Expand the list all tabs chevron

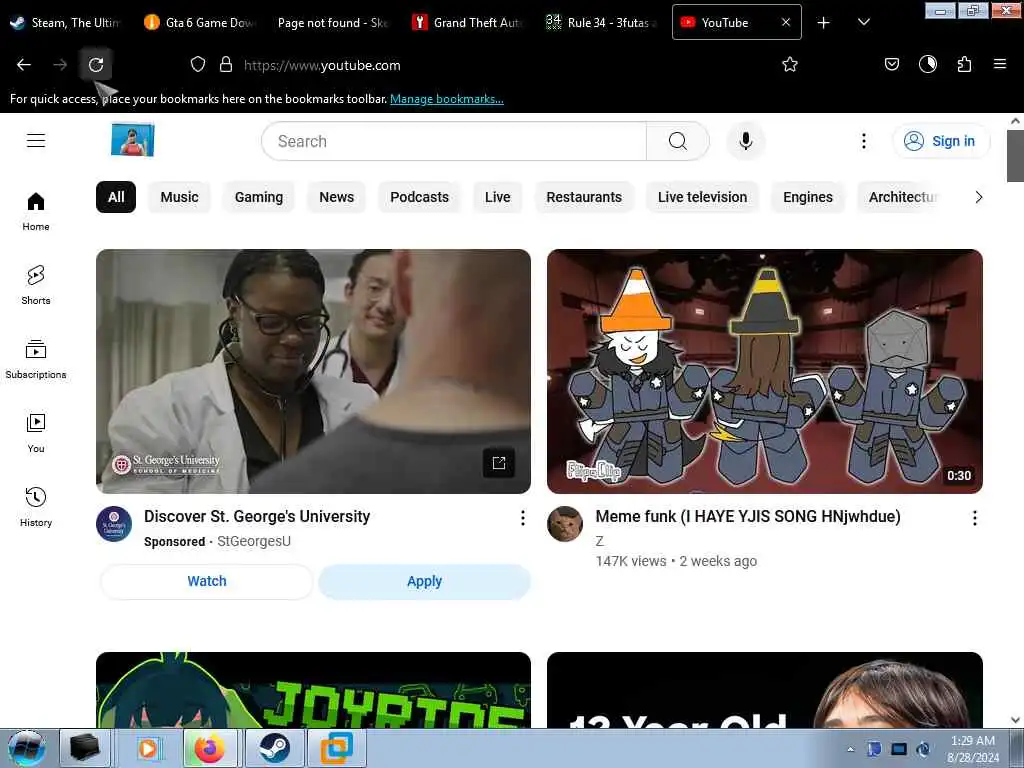[863, 22]
